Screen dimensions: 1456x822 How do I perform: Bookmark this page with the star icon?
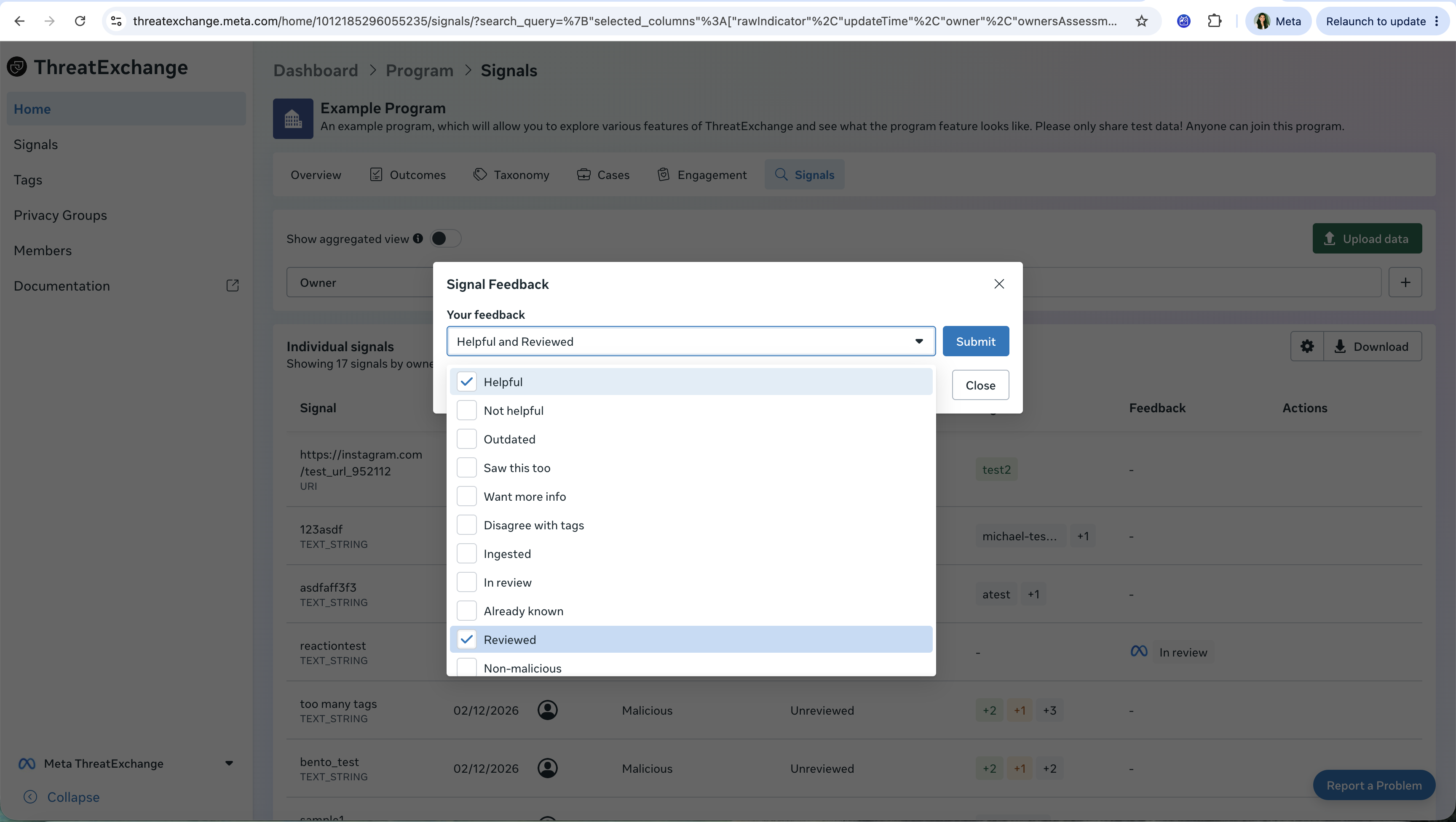(x=1142, y=21)
